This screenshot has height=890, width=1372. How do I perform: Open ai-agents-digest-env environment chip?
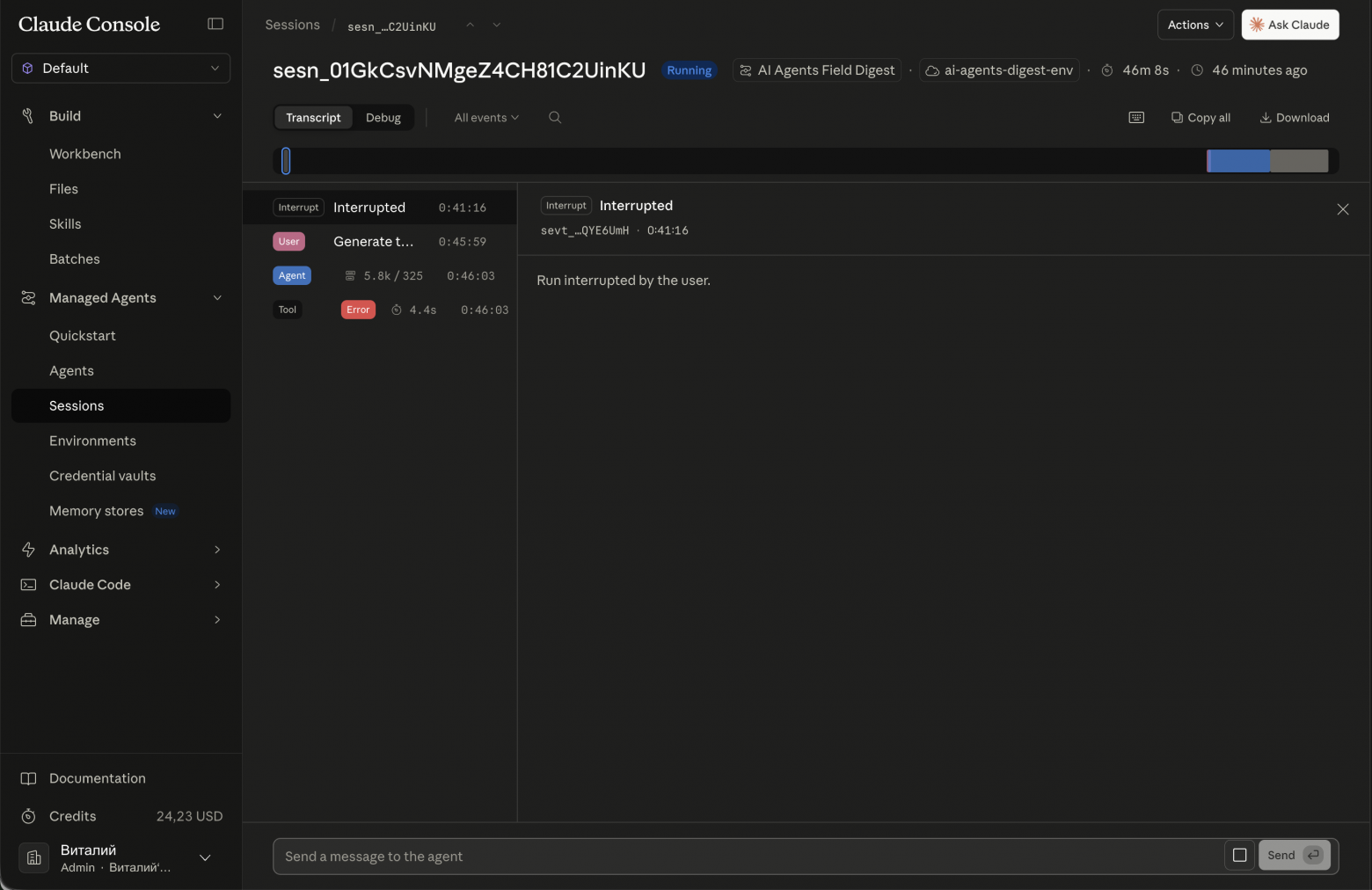click(999, 70)
